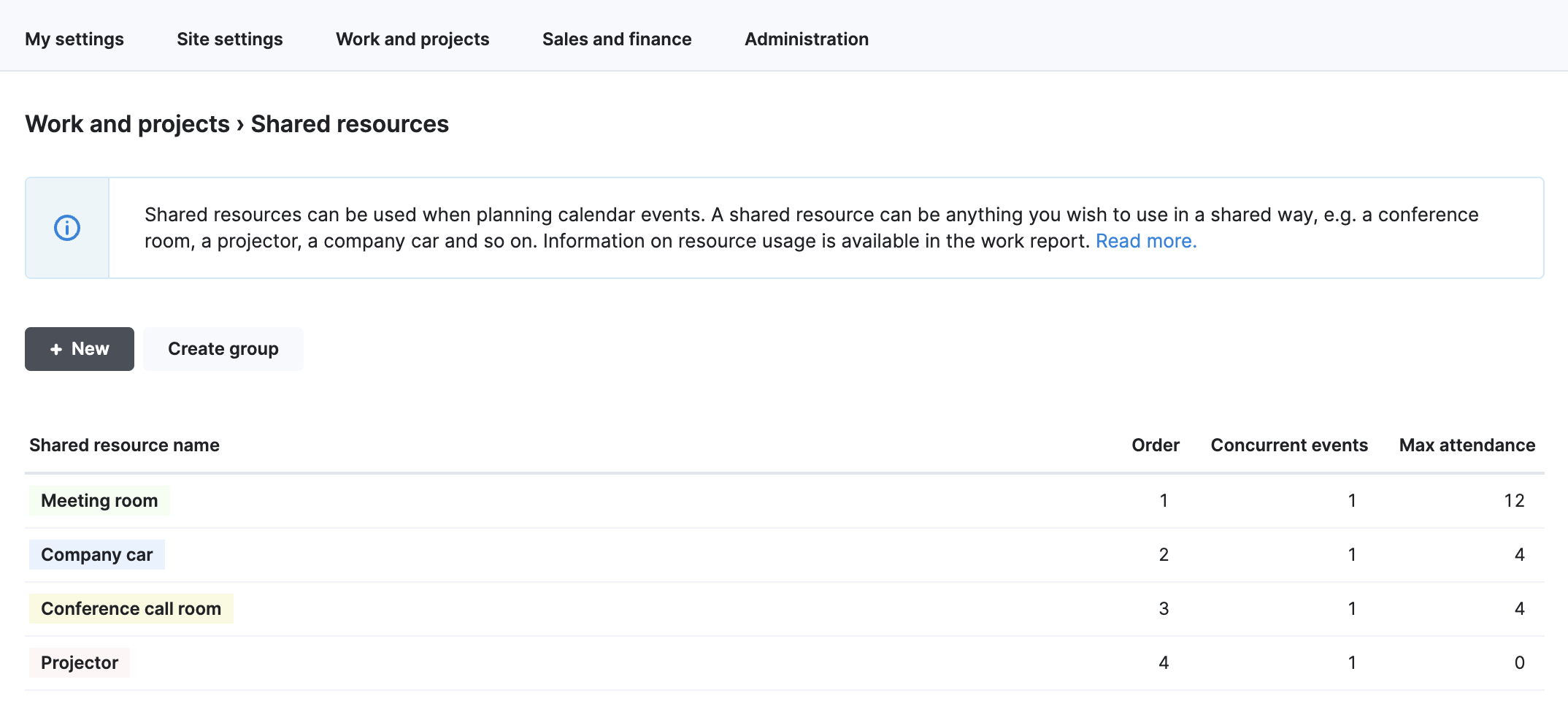Click the Concurrent events column header
Viewport: 1568px width, 720px height.
coord(1289,445)
